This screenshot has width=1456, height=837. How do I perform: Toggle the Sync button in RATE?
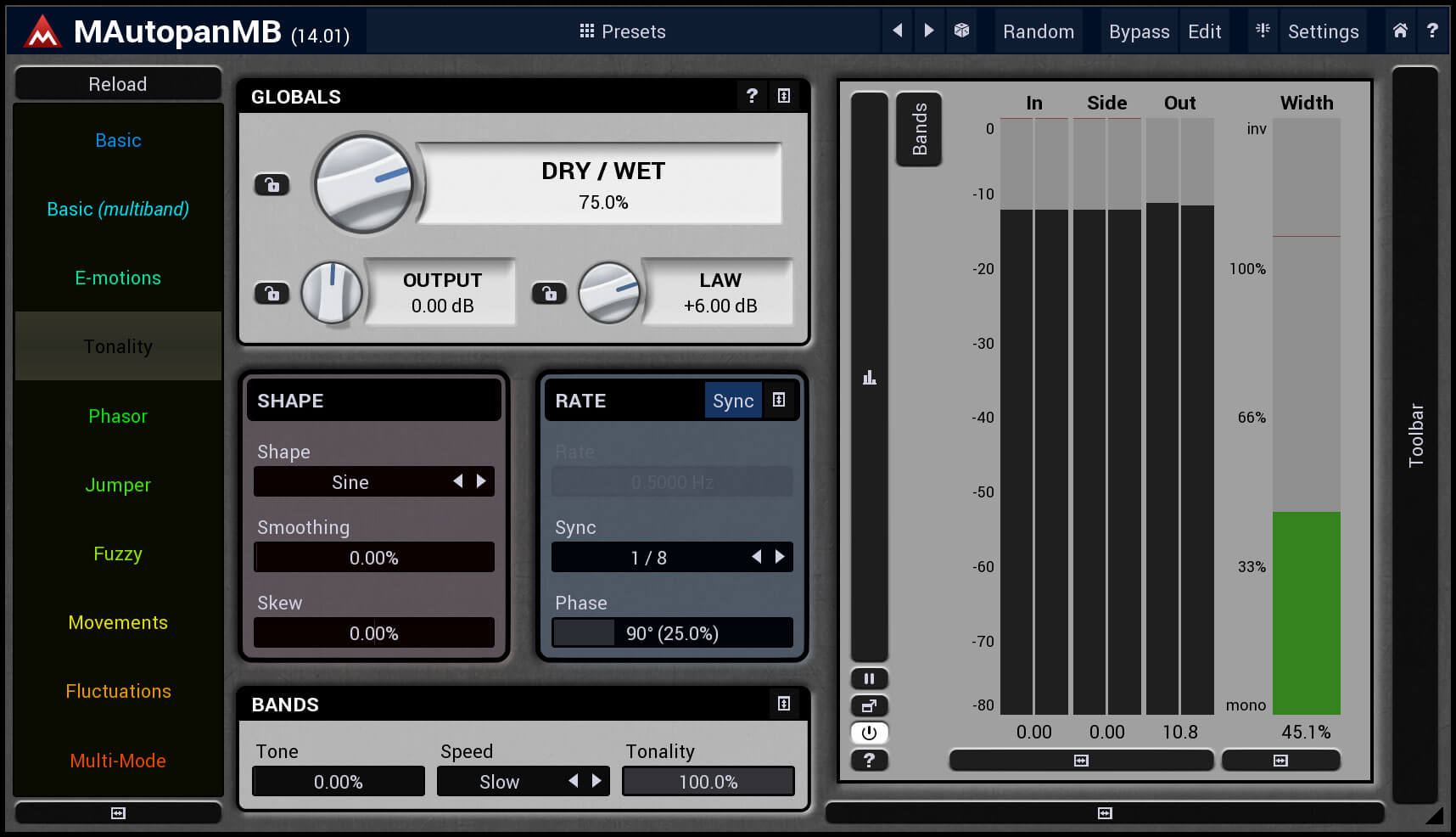(733, 401)
